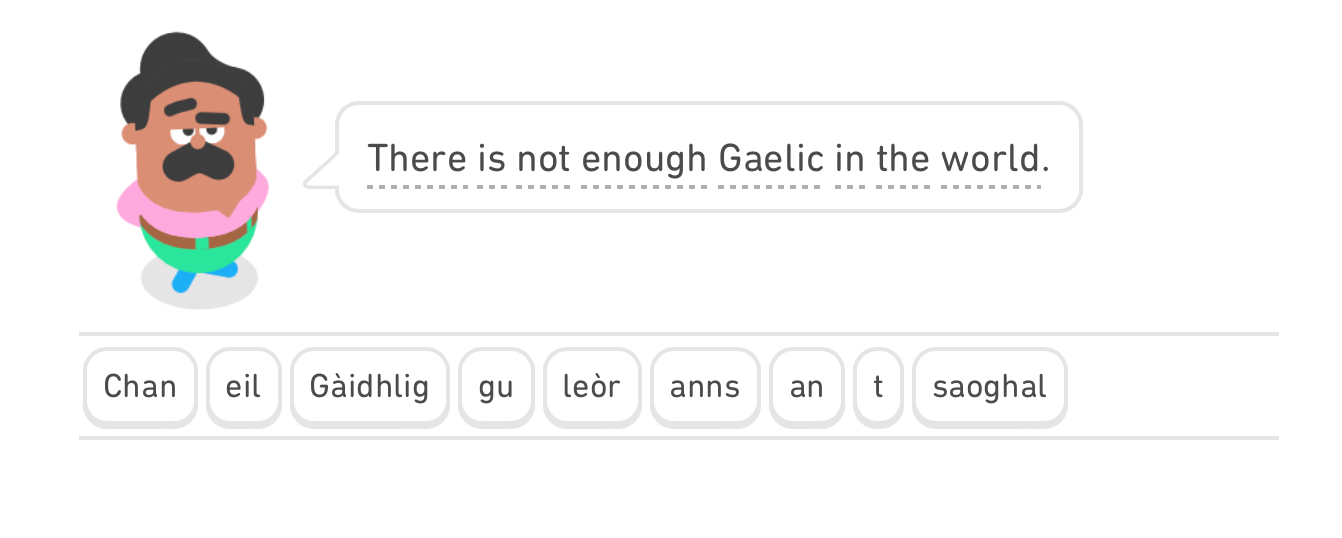Select the 'saoghal' word tile

point(989,387)
